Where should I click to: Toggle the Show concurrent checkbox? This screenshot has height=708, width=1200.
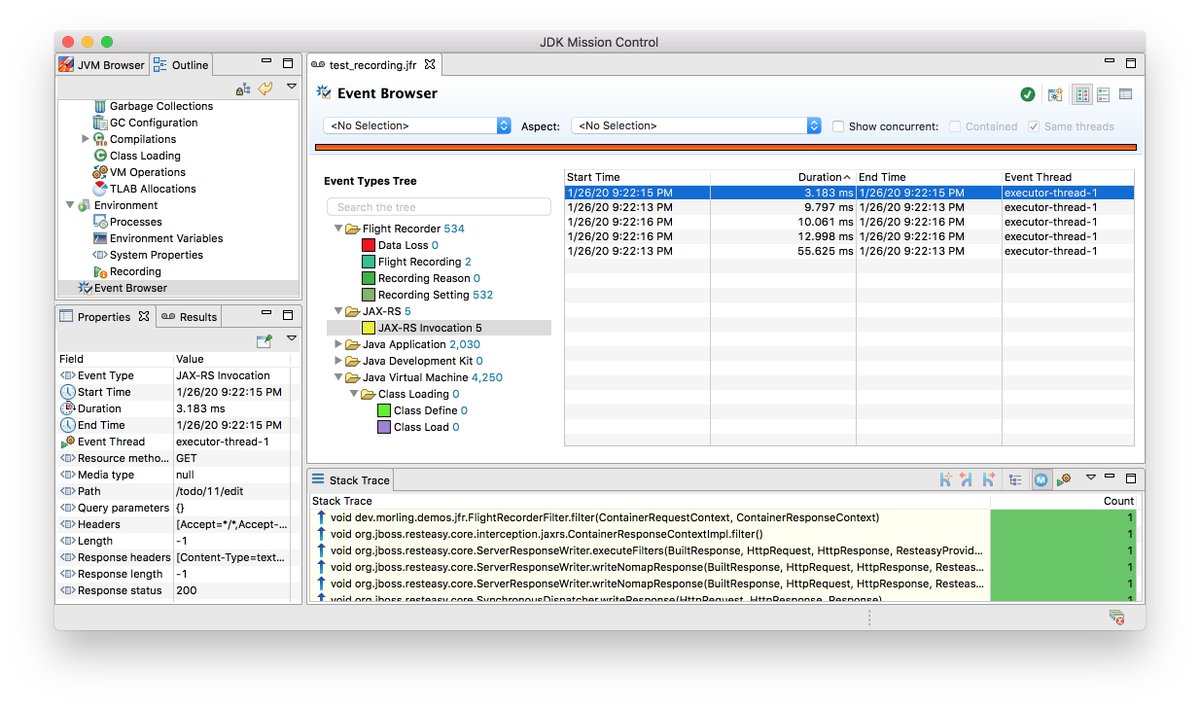[838, 126]
